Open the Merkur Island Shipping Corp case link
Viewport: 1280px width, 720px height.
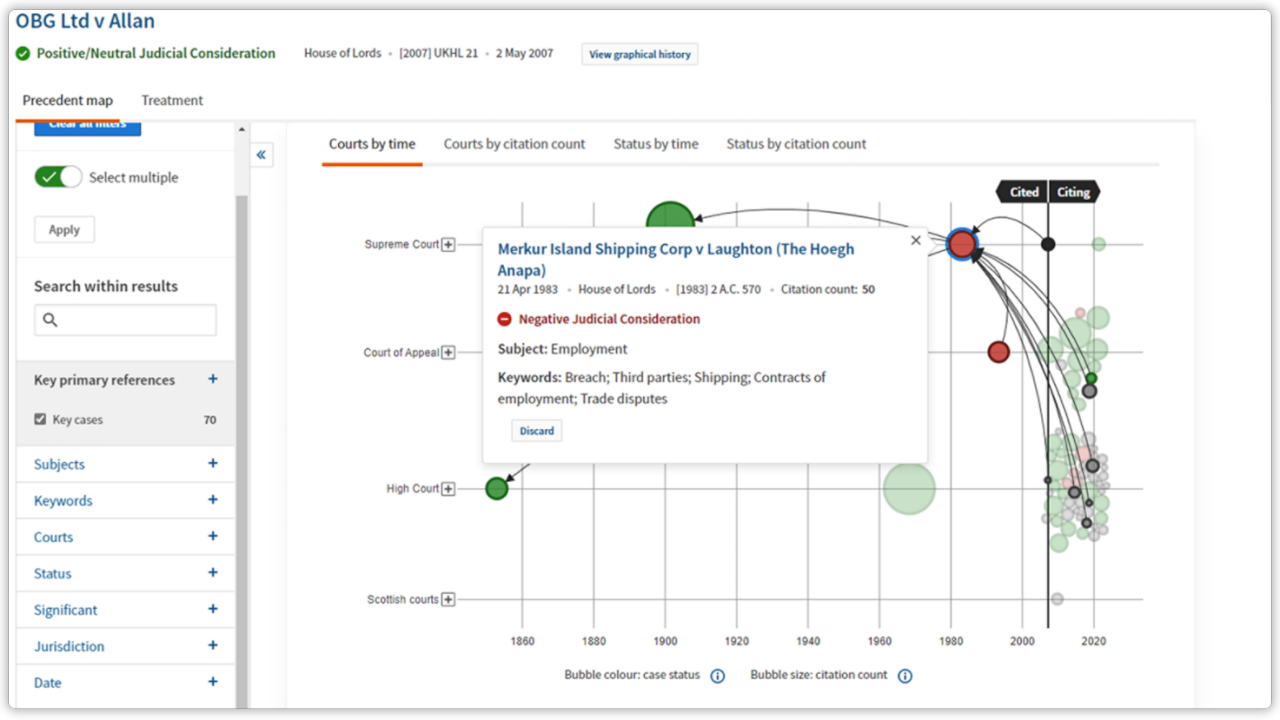pyautogui.click(x=666, y=249)
